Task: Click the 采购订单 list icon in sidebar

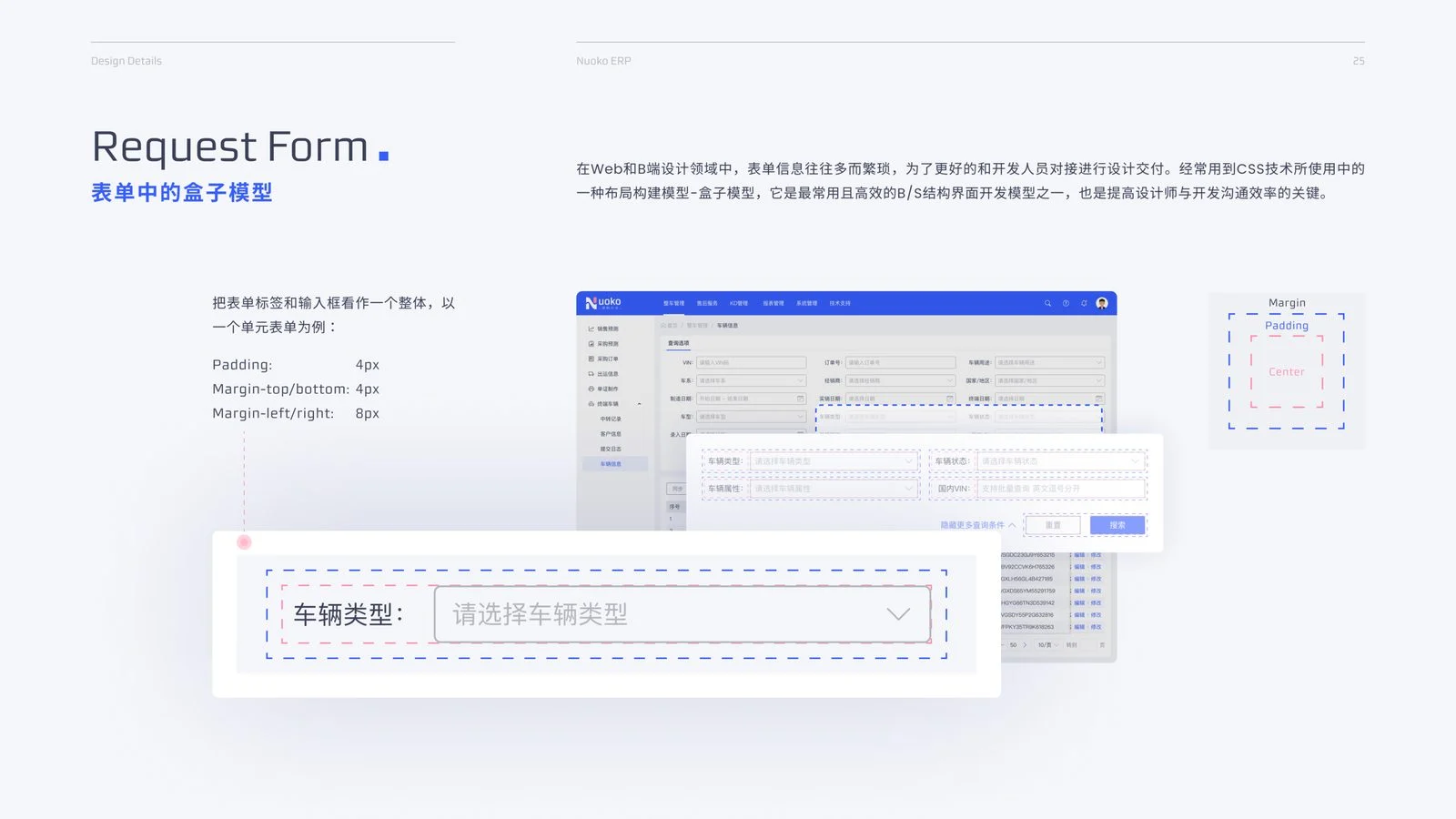Action: click(591, 359)
